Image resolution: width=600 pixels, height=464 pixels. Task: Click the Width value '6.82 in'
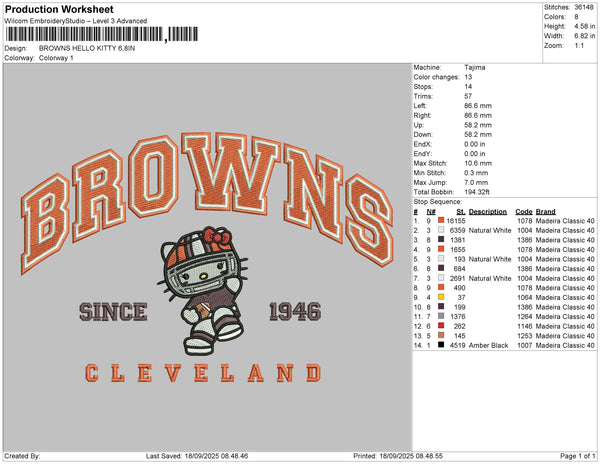point(584,36)
